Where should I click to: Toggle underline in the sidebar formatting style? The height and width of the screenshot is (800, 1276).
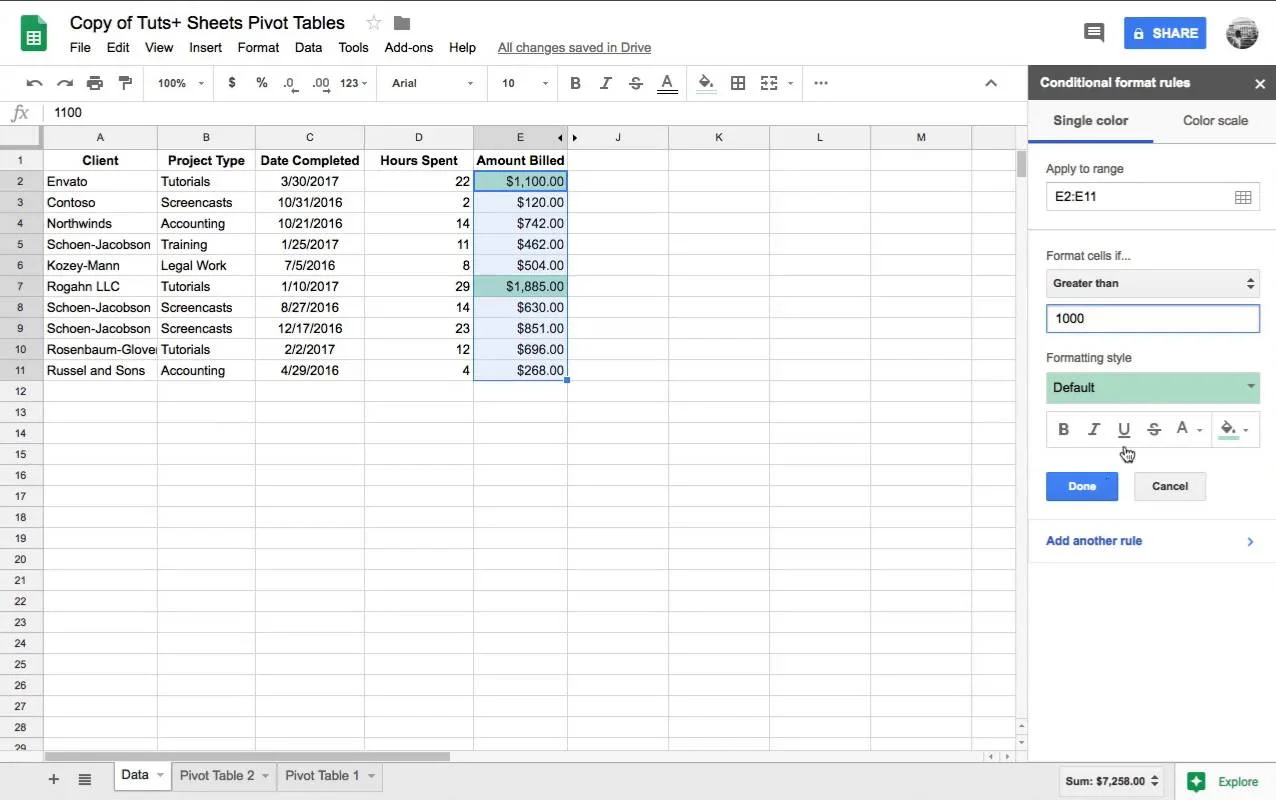1123,429
